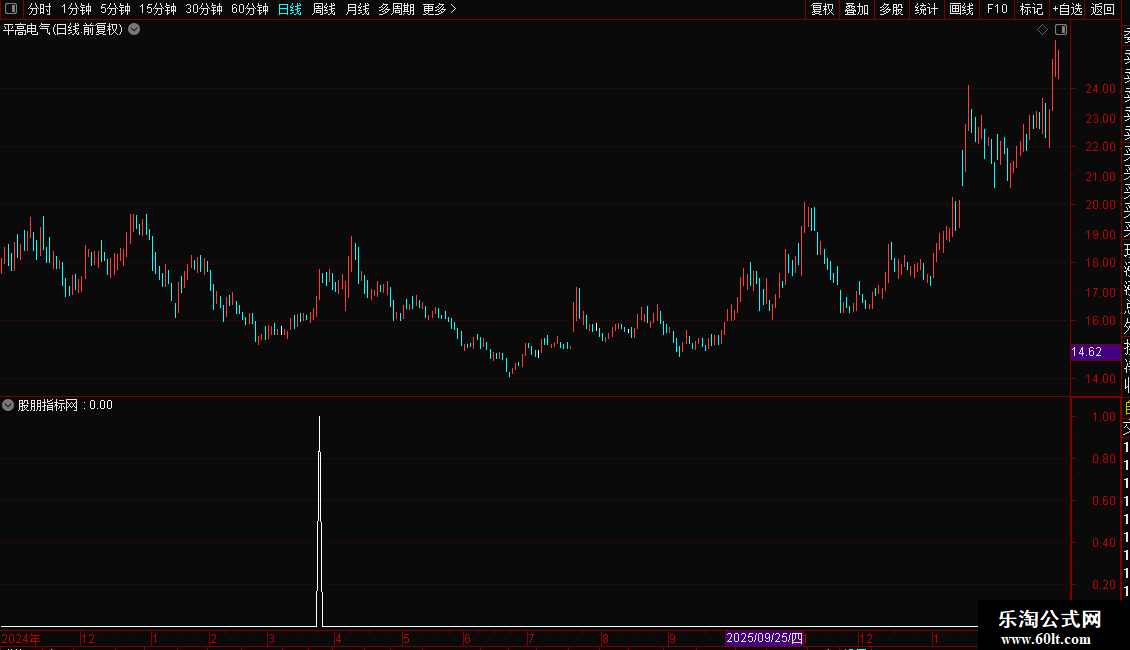Image resolution: width=1130 pixels, height=650 pixels.
Task: Open dropdown beside 股朋指标网 indicator
Action: tap(8, 405)
